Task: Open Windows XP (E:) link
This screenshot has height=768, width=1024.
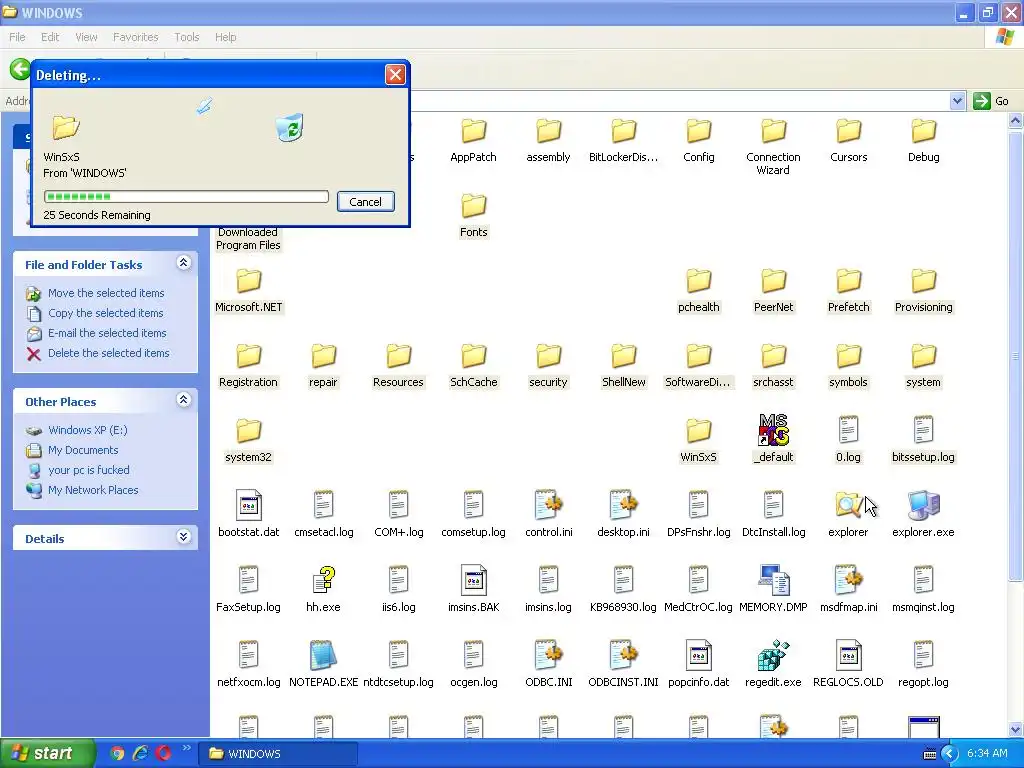Action: pos(88,430)
